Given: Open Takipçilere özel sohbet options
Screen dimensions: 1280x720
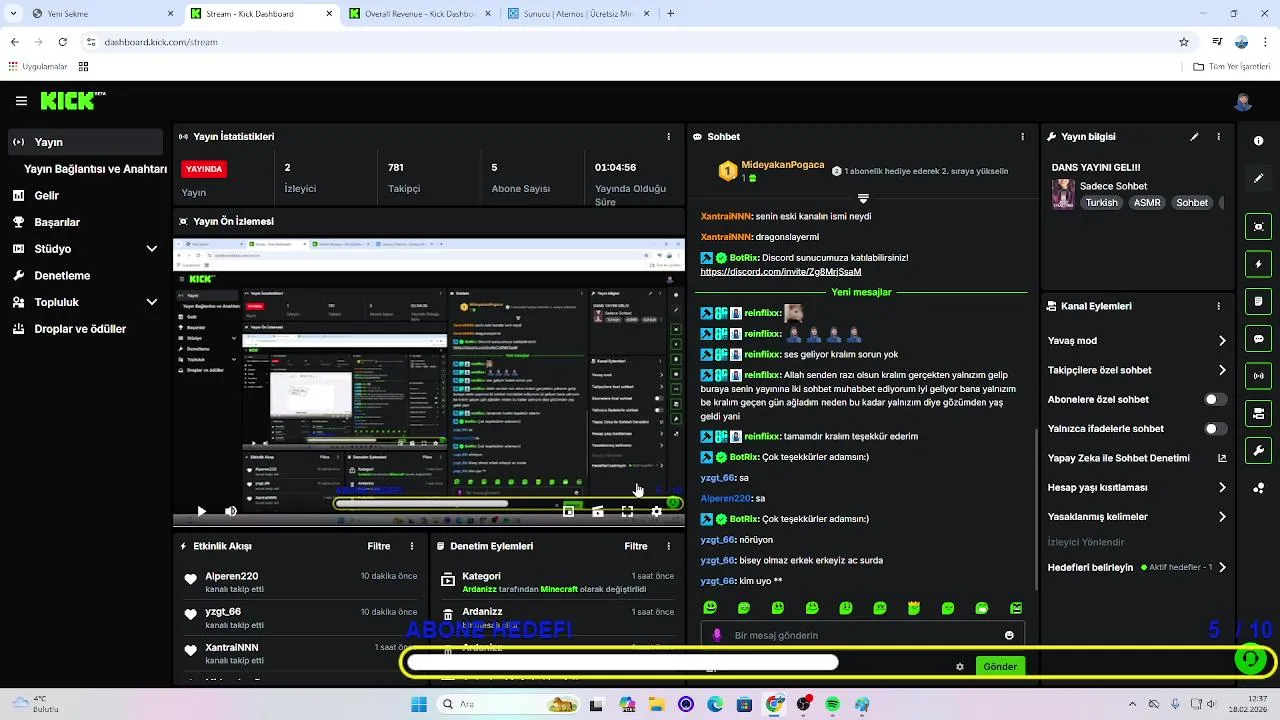Looking at the screenshot, I should point(1222,370).
